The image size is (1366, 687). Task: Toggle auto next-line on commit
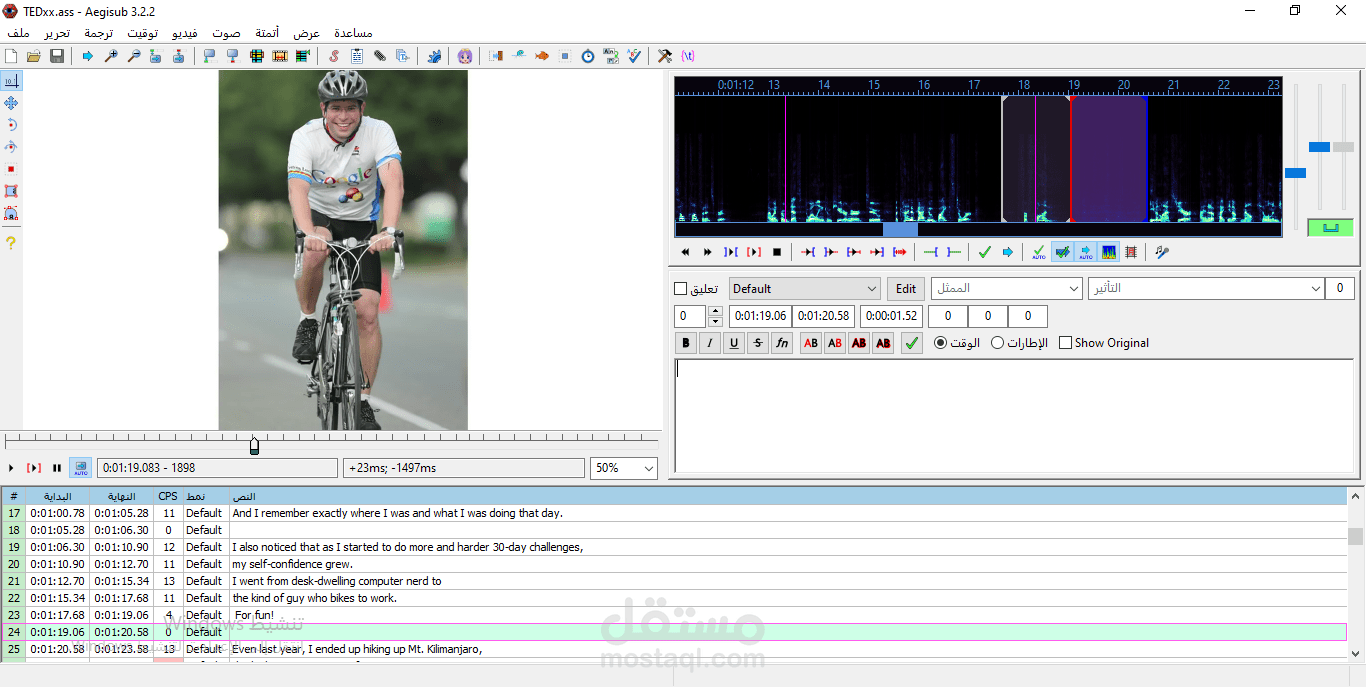coord(1062,252)
